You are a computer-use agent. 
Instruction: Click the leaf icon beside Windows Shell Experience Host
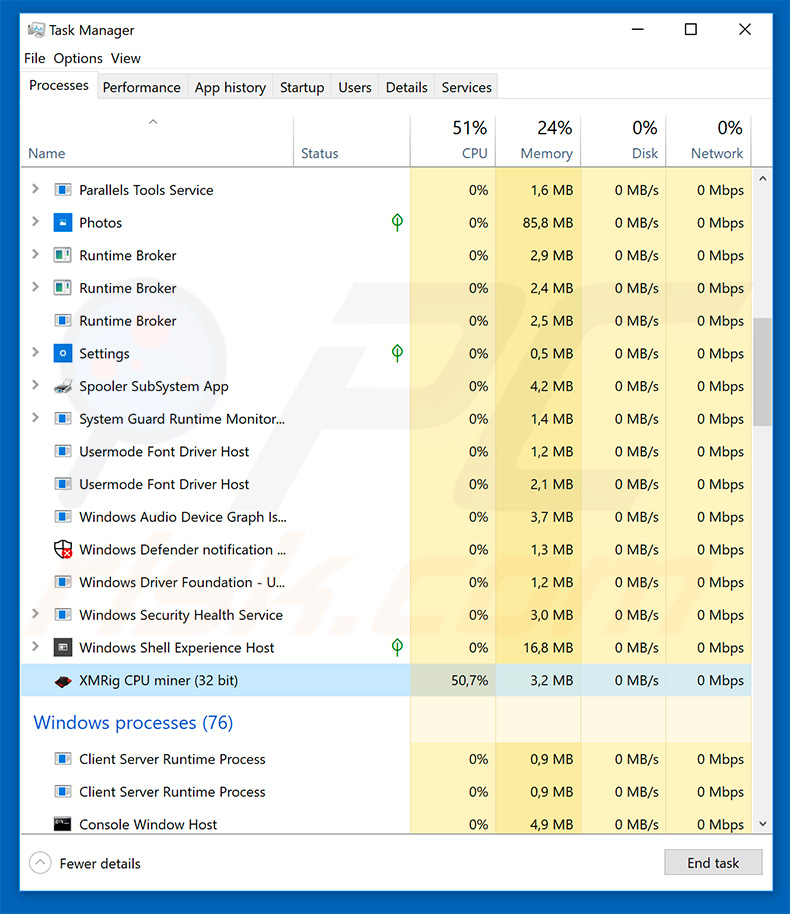[397, 647]
